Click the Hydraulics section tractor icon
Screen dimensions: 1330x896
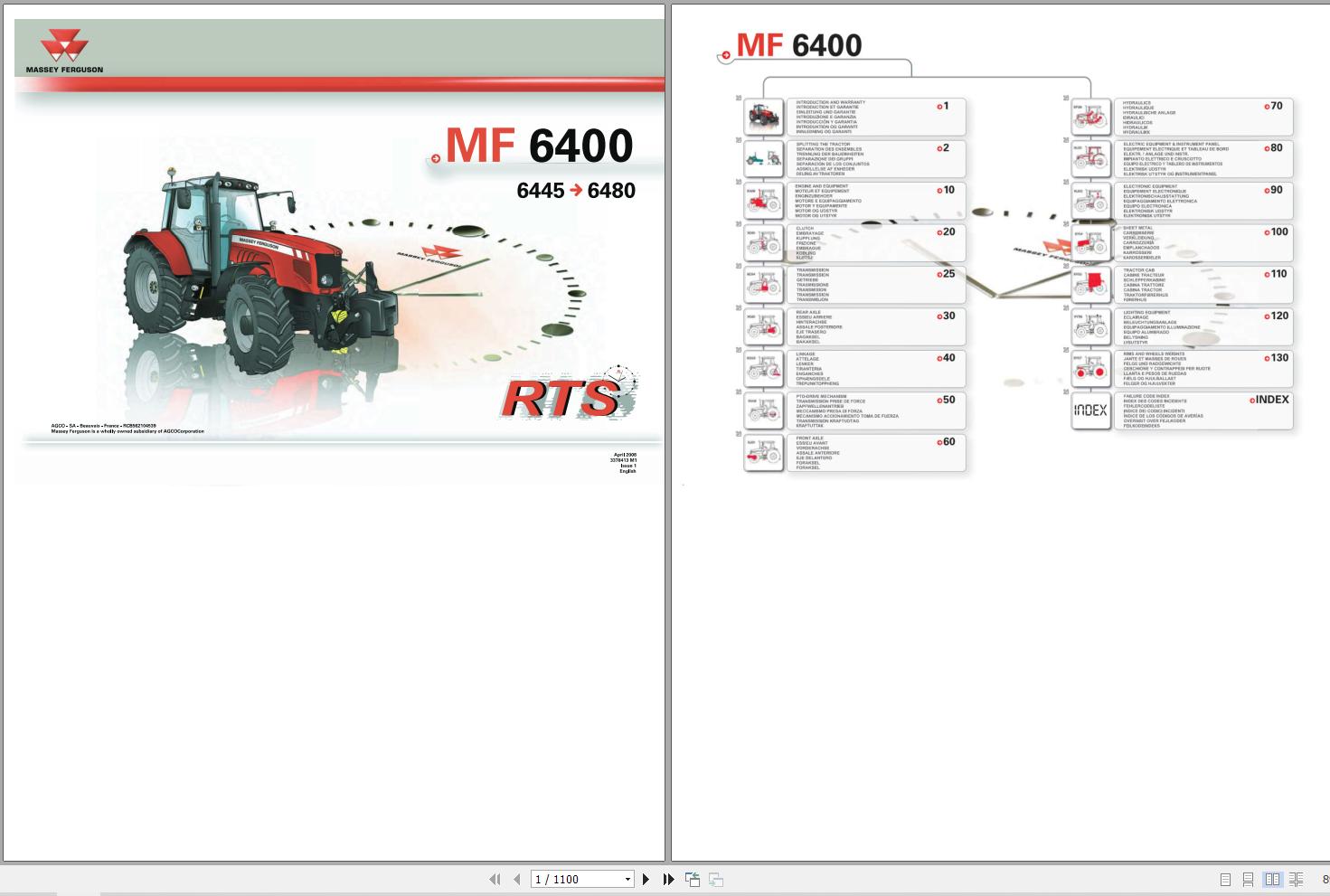[1091, 117]
